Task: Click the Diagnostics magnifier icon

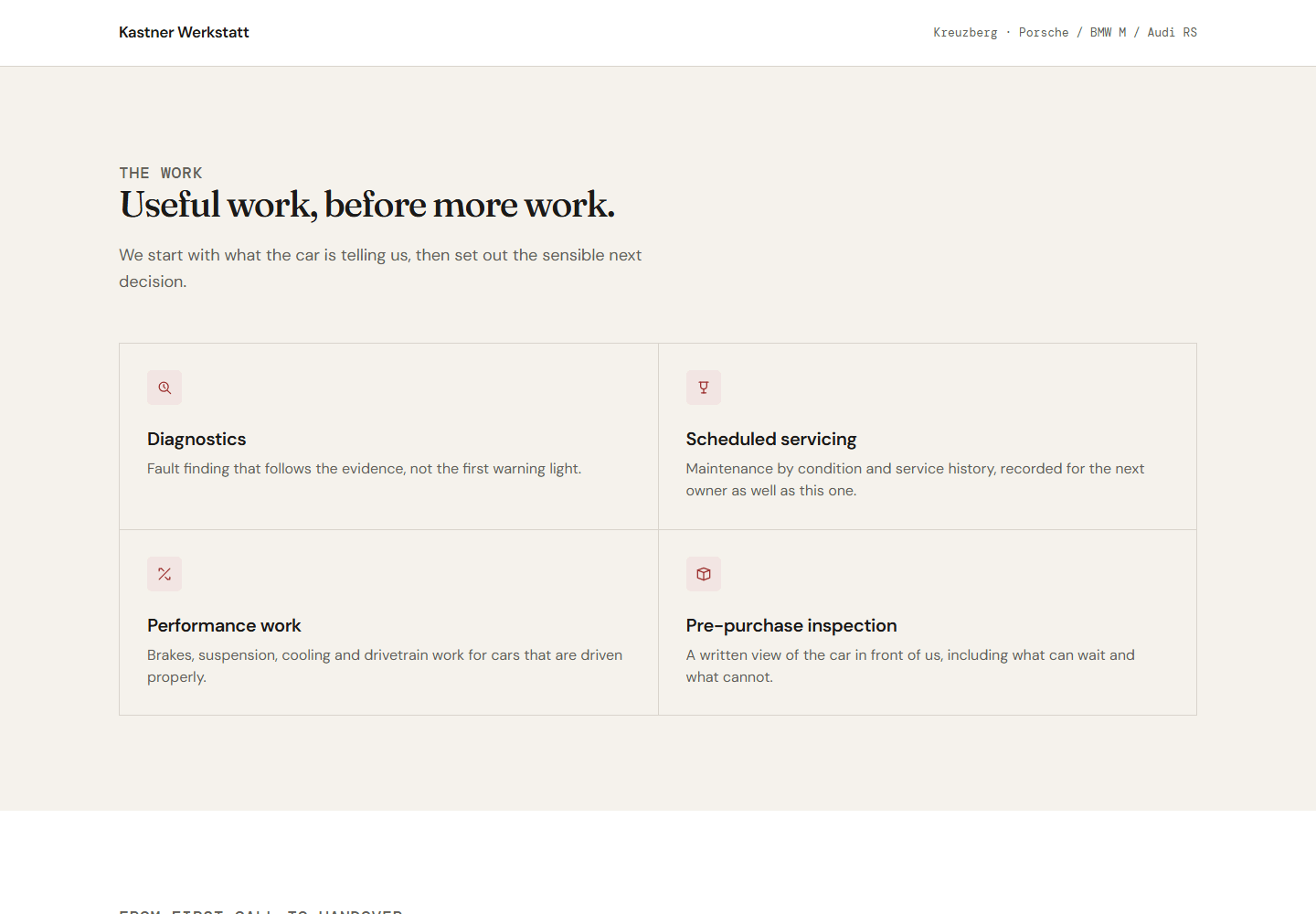Action: (x=164, y=388)
